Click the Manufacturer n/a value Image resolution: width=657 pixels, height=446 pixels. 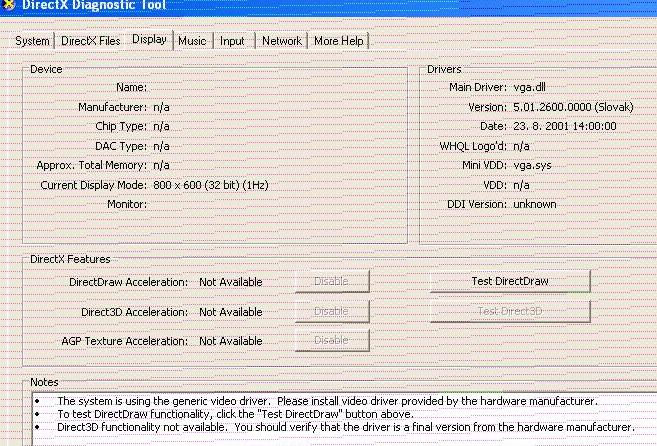[x=161, y=107]
